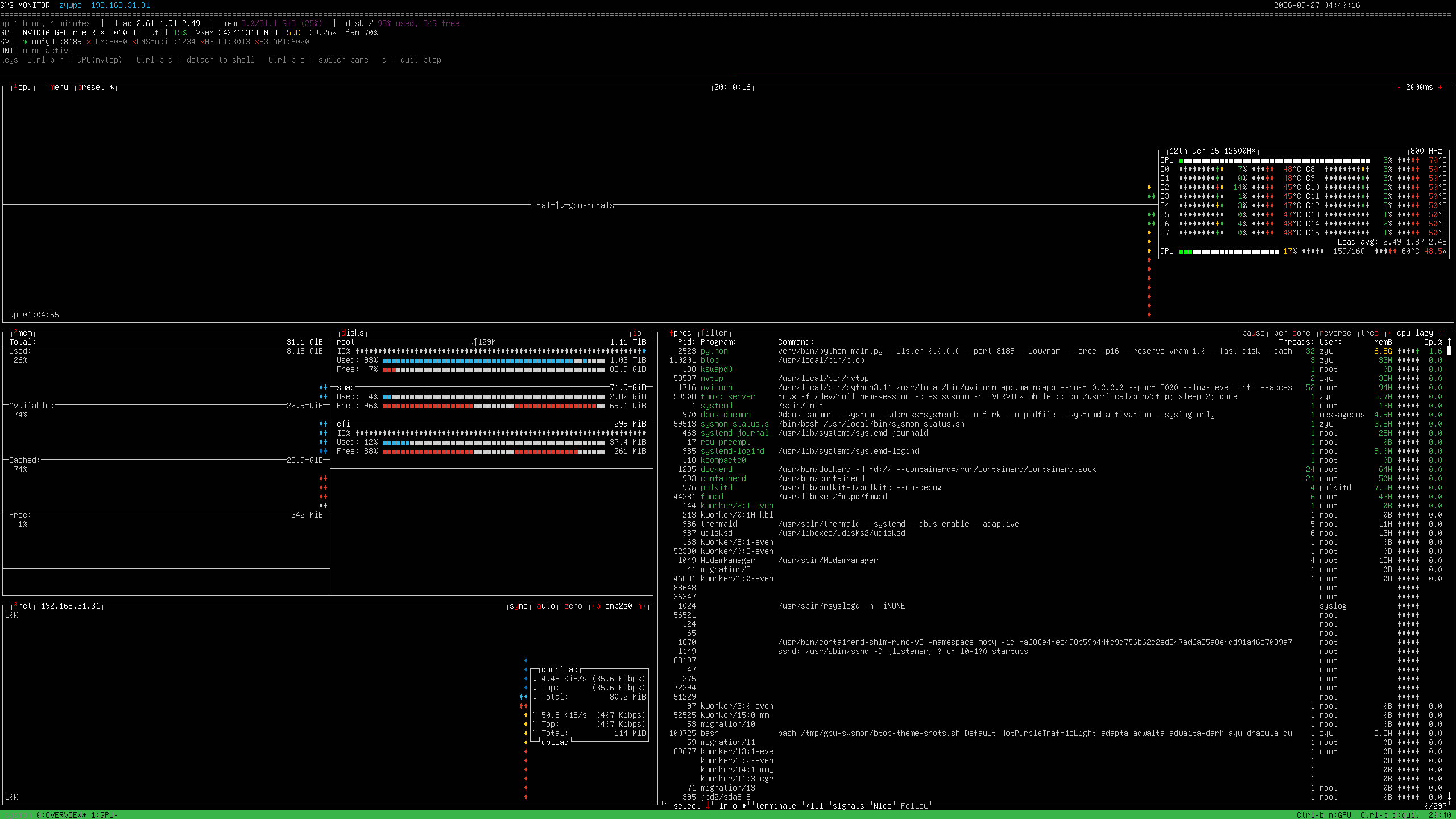Switch to tmux window 1:GPU
The width and height of the screenshot is (1456, 819).
point(105,815)
